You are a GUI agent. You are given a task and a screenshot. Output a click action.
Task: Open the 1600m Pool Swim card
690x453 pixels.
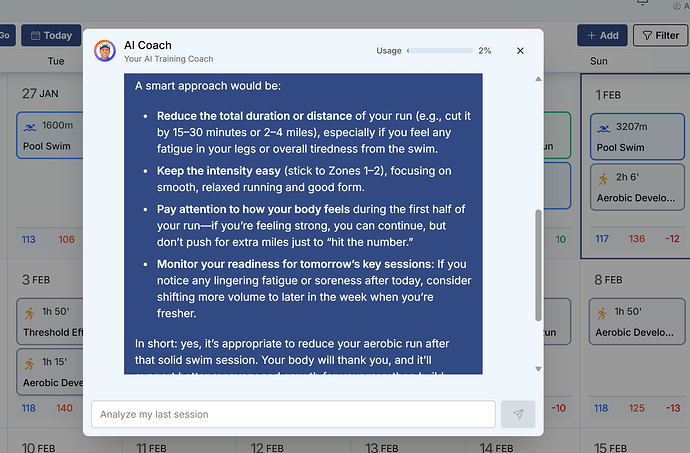(50, 135)
